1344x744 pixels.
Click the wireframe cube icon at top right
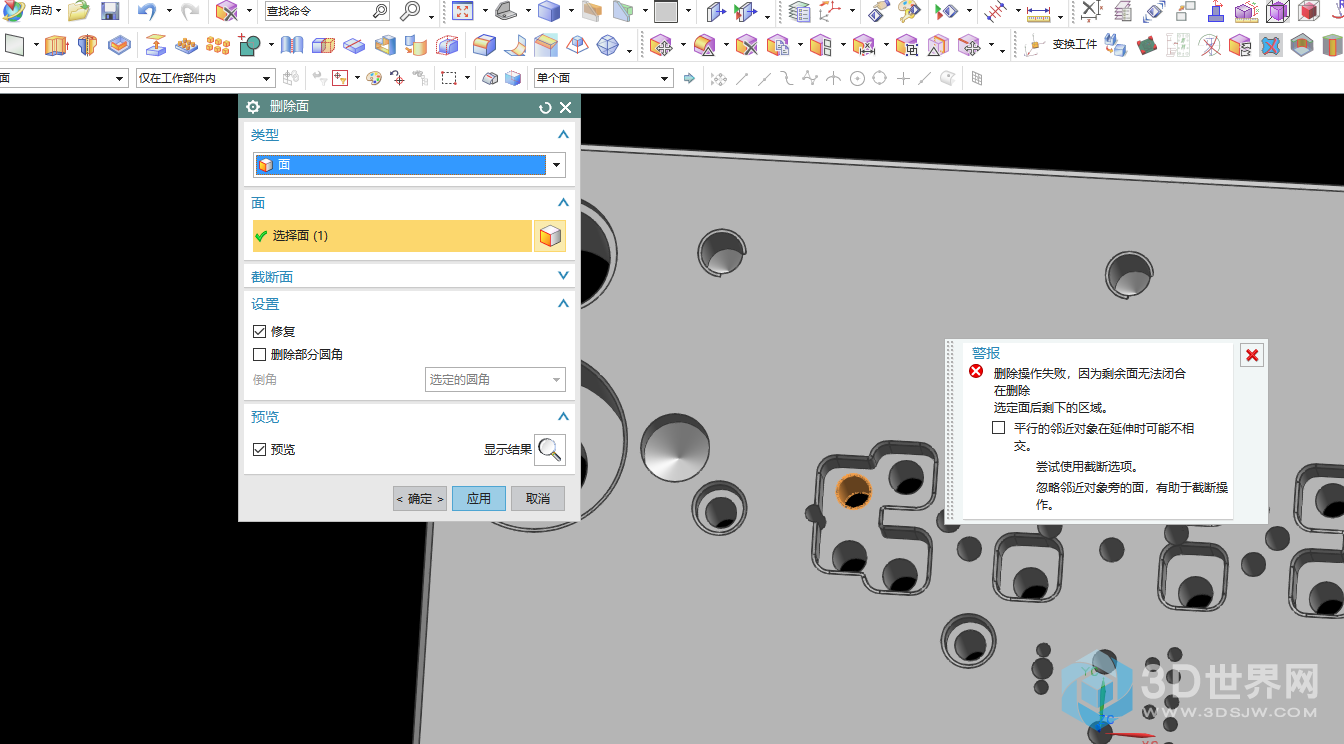(x=1278, y=12)
